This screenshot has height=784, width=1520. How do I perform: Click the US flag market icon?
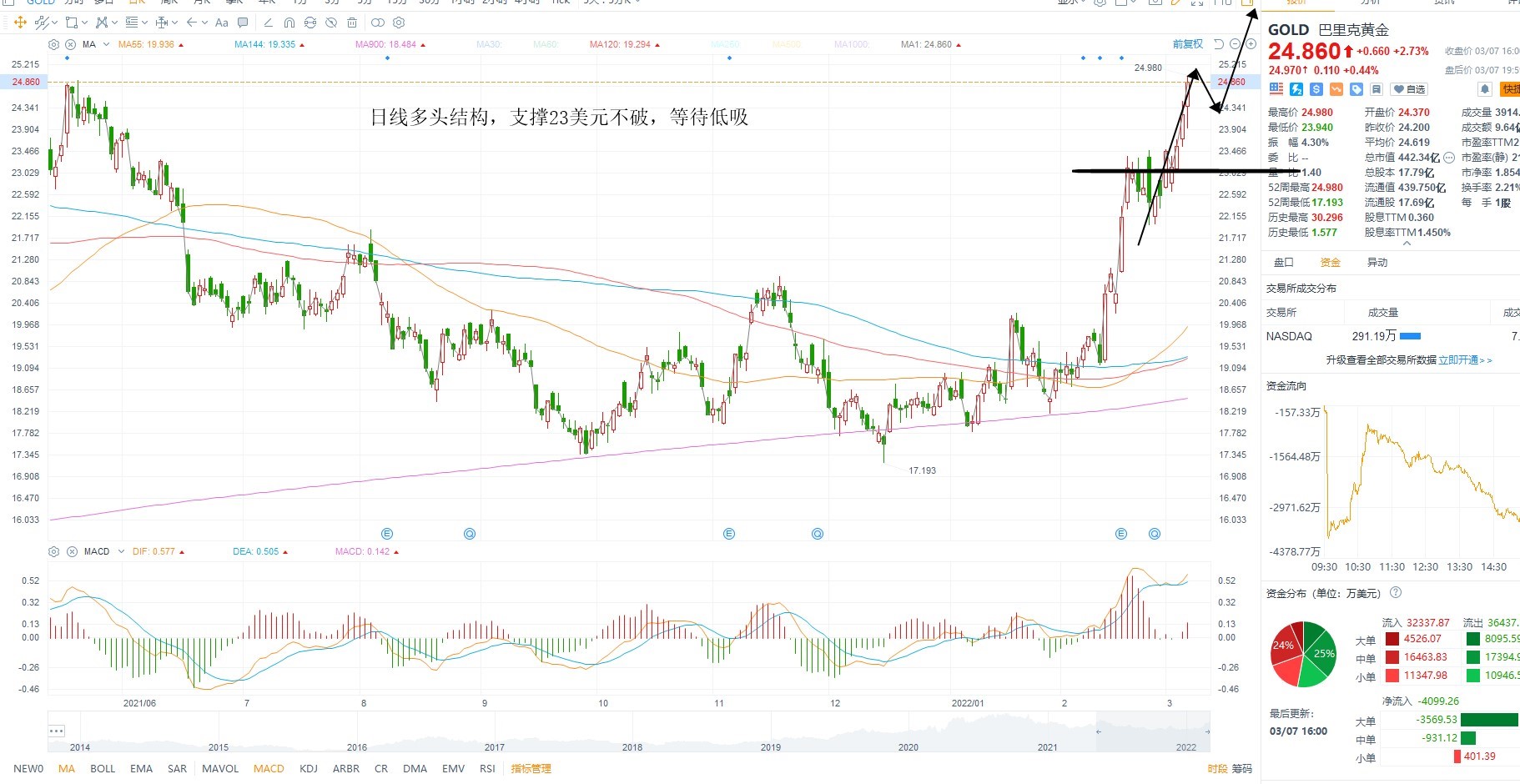pos(1276,89)
